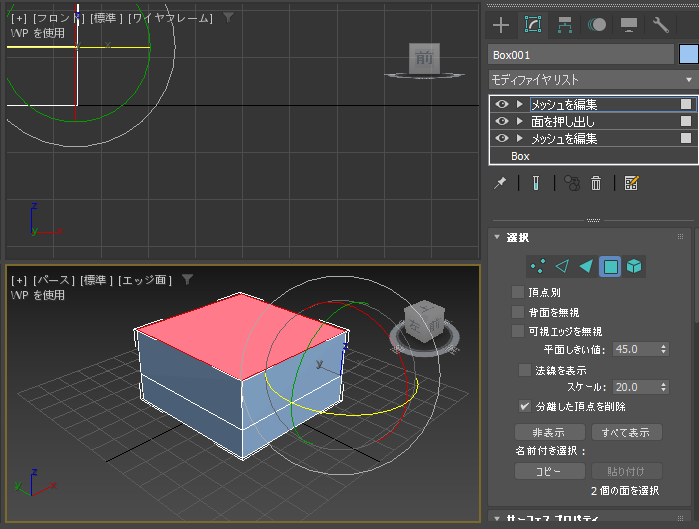Expand the 面を押し出し modifier entry
Viewport: 699px width, 529px height.
(x=519, y=121)
